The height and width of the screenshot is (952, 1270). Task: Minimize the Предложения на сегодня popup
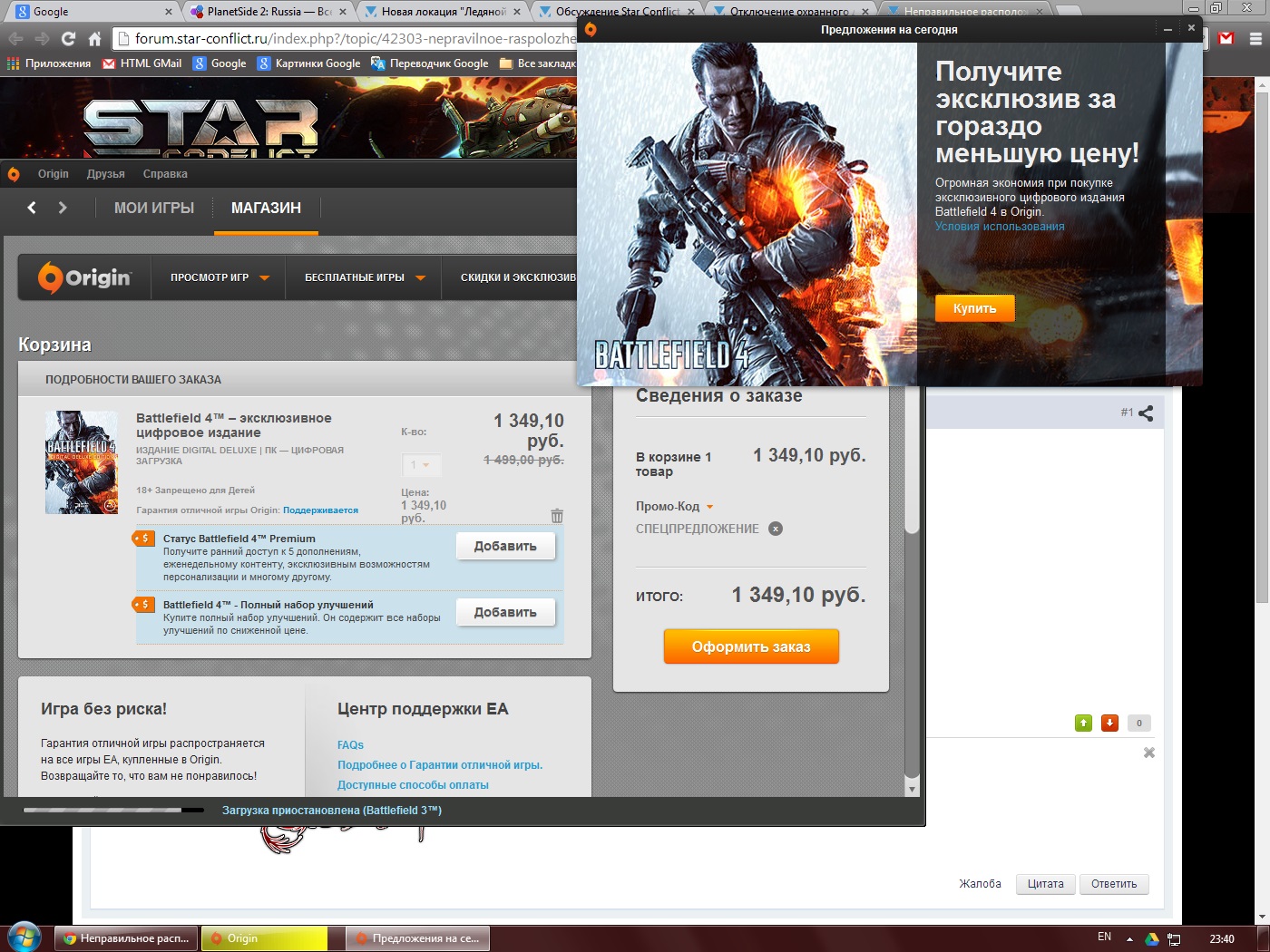[x=1167, y=29]
